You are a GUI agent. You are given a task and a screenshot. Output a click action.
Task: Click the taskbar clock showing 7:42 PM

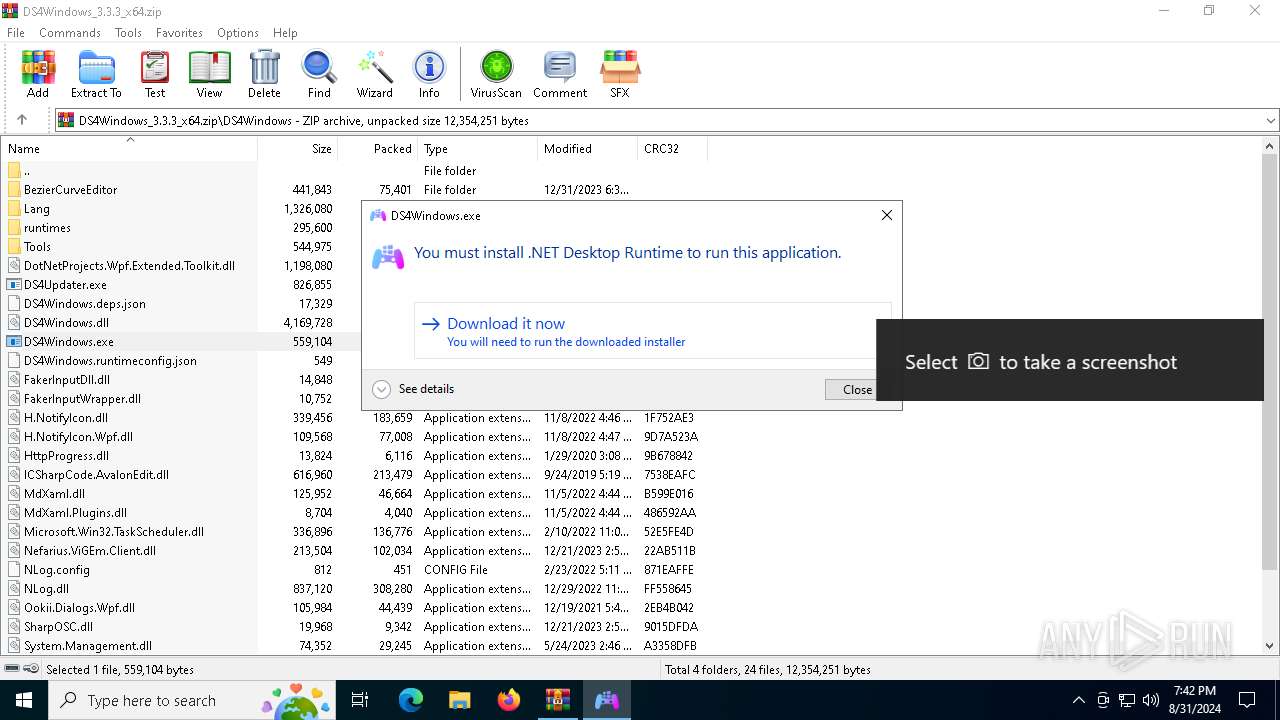[x=1194, y=700]
